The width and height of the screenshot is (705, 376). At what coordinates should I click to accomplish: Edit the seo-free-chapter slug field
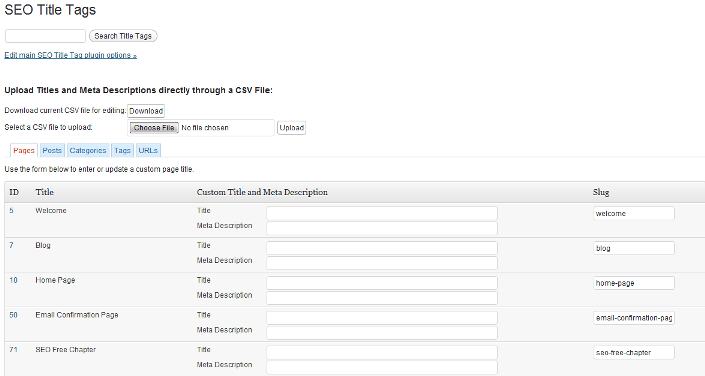point(634,352)
